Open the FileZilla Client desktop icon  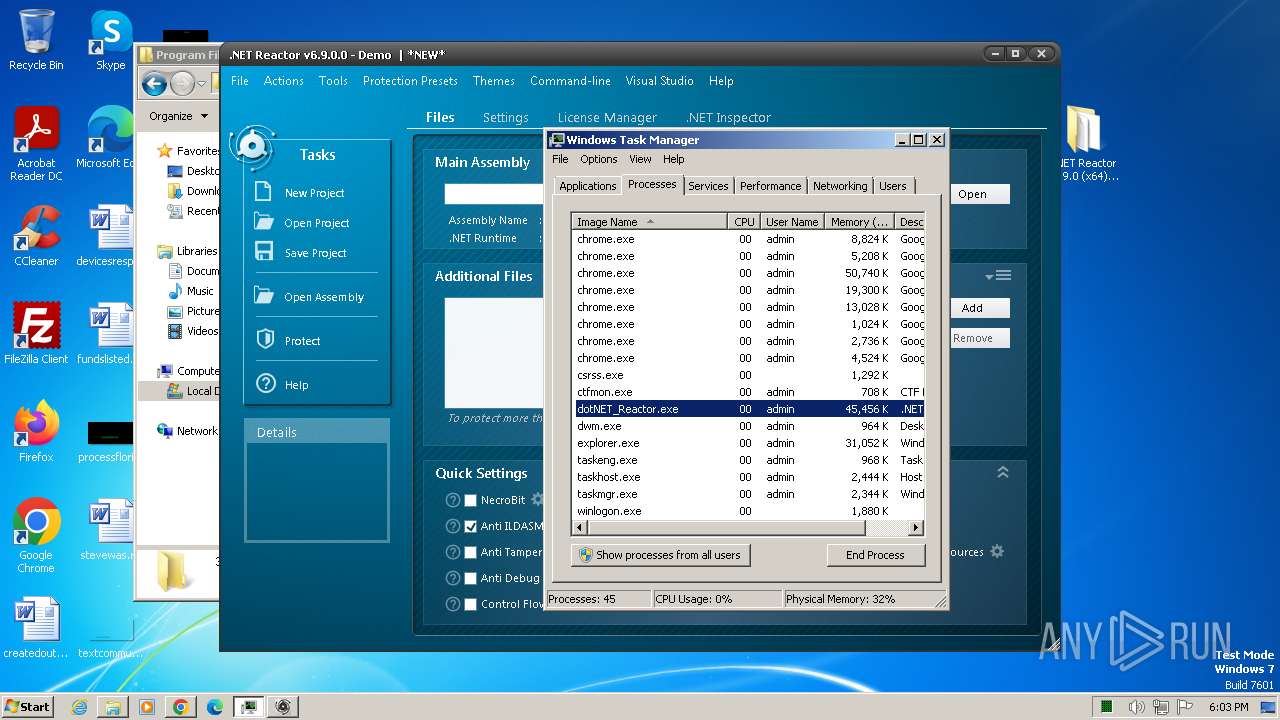(36, 333)
